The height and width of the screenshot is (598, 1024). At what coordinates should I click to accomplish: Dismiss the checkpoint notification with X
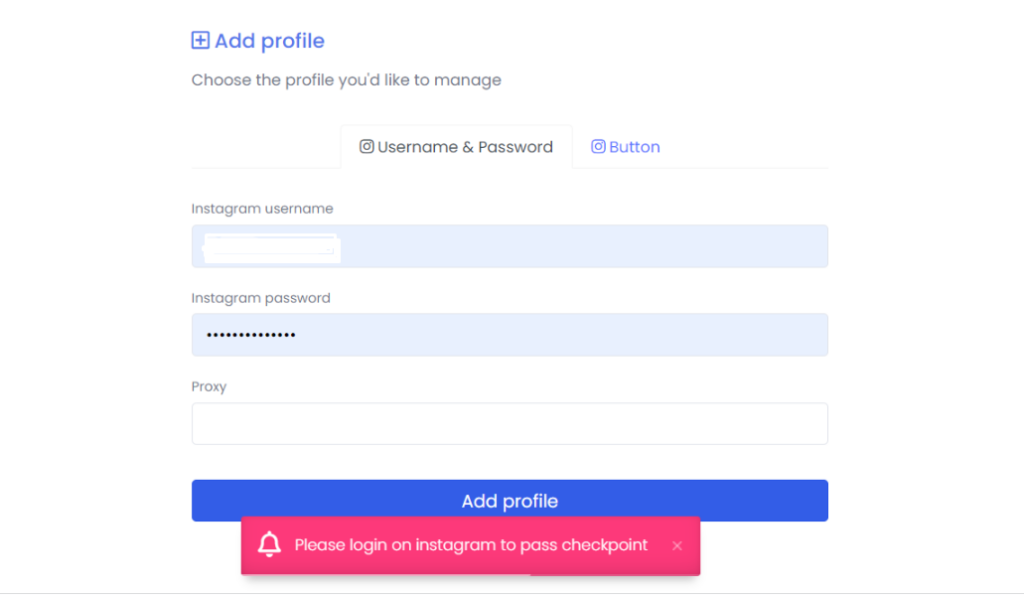[x=677, y=546]
